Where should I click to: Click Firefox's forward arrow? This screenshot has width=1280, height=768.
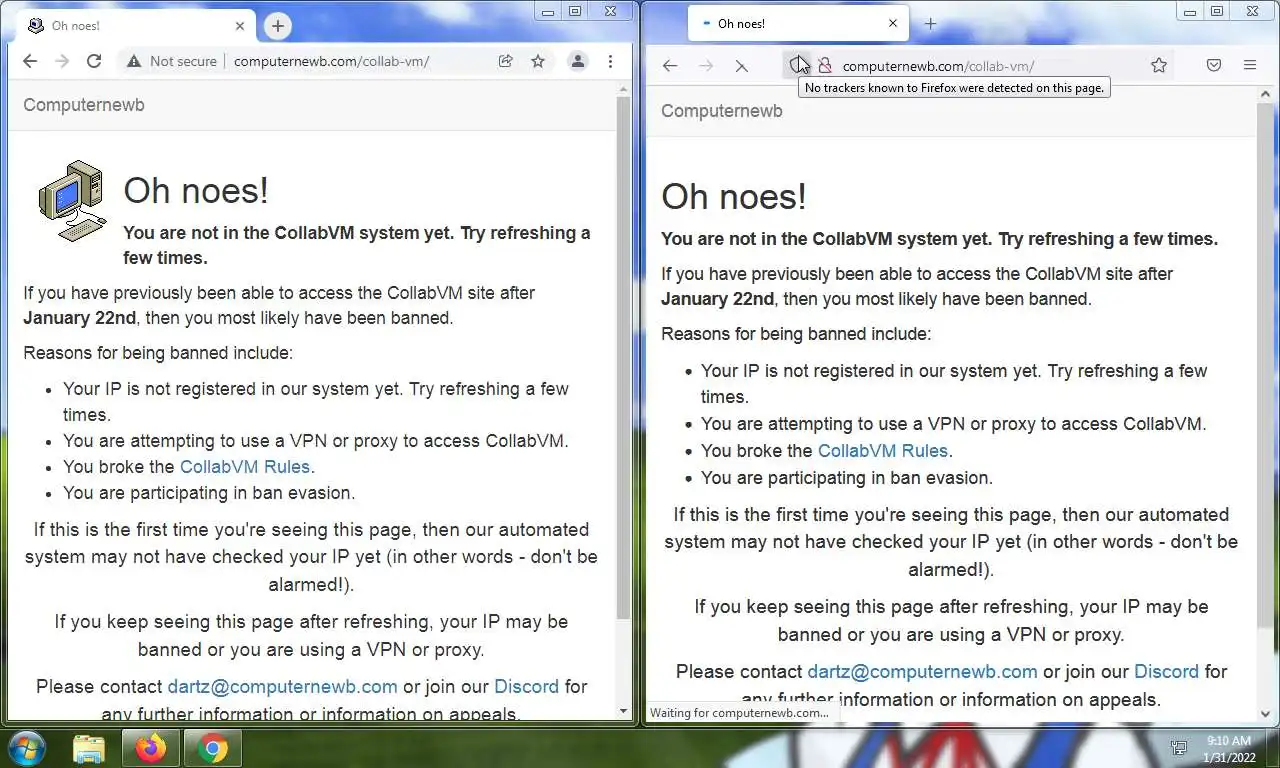click(x=706, y=66)
